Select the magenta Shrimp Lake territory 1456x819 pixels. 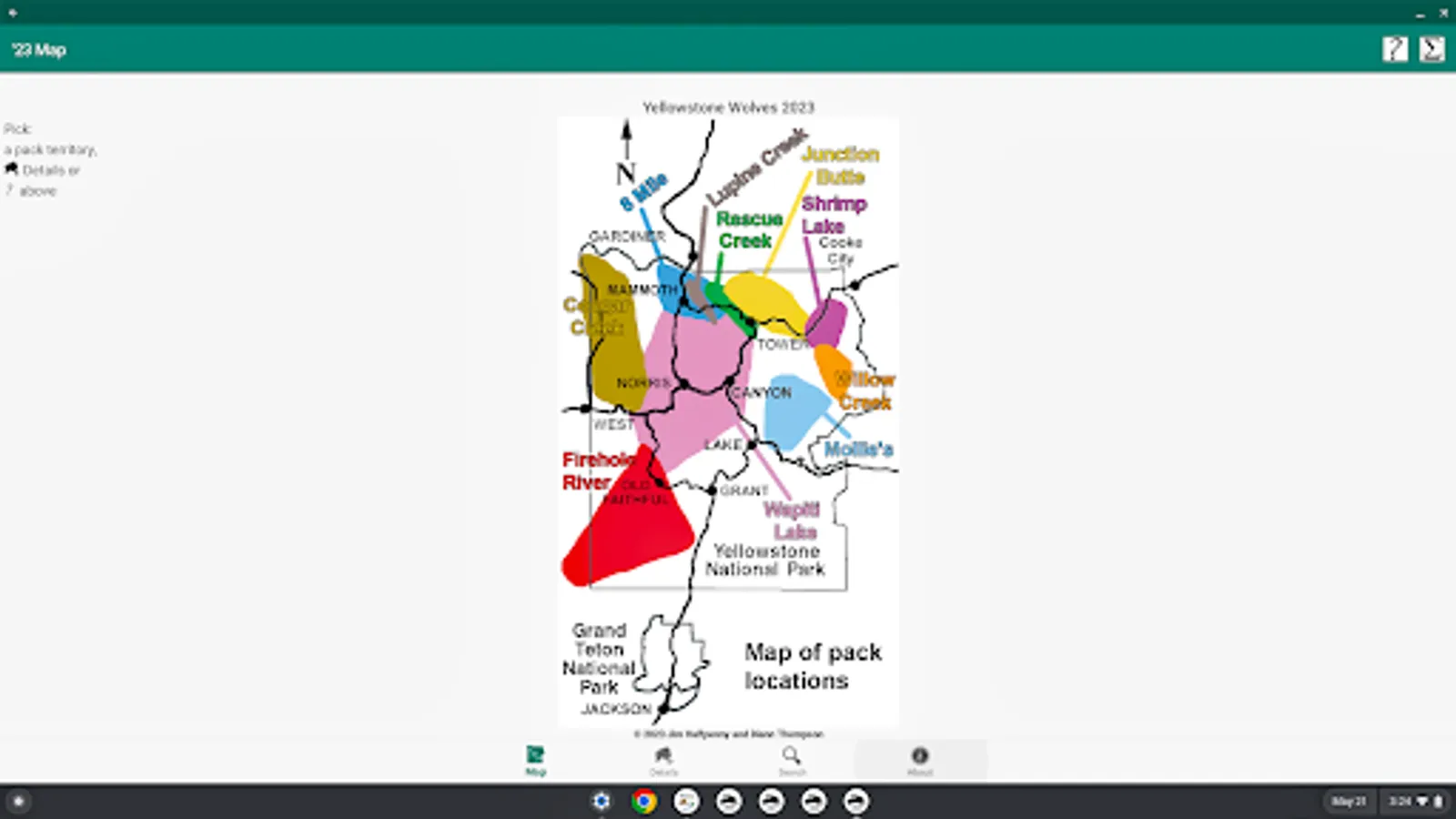click(826, 322)
